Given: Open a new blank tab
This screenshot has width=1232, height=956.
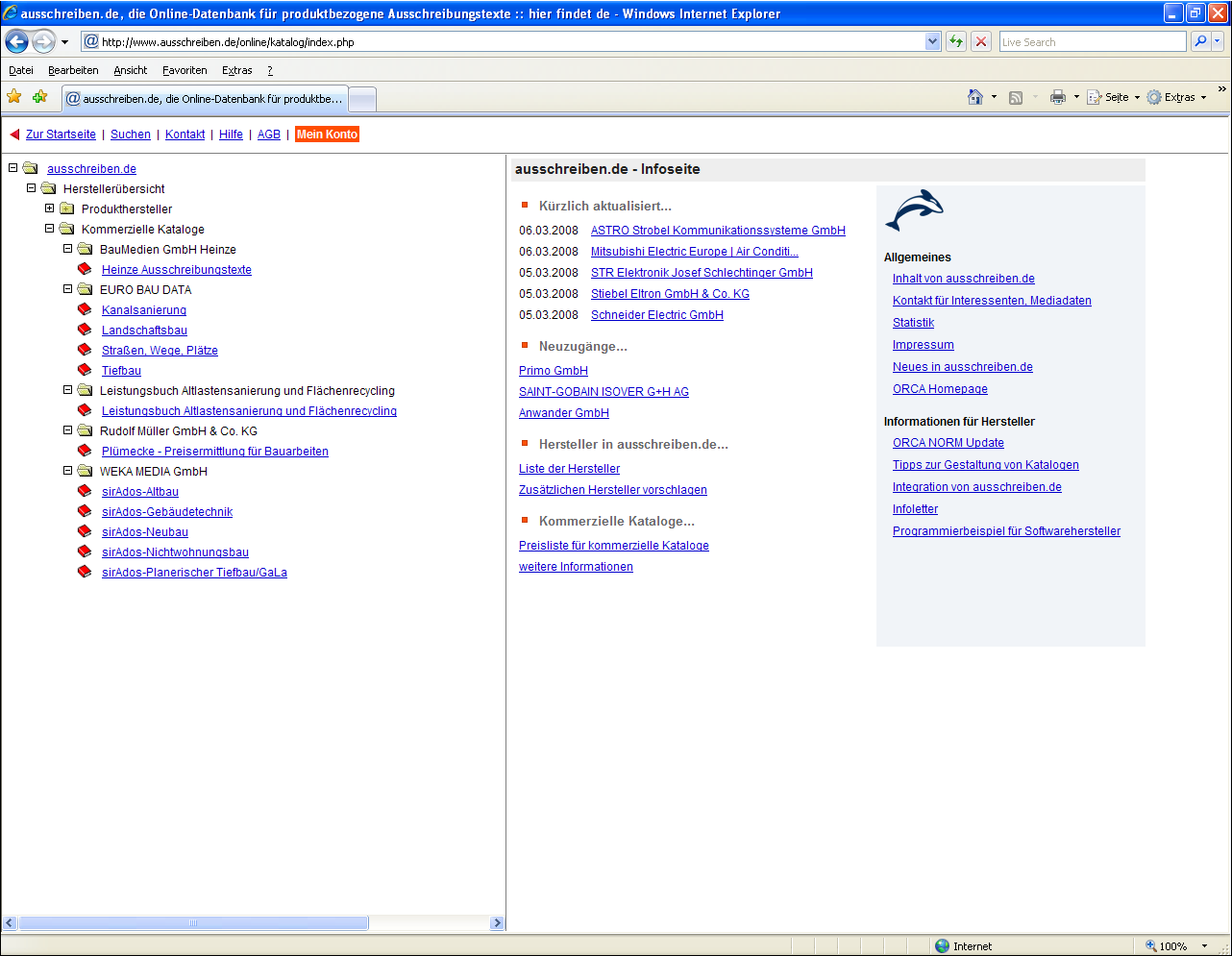Looking at the screenshot, I should [362, 99].
